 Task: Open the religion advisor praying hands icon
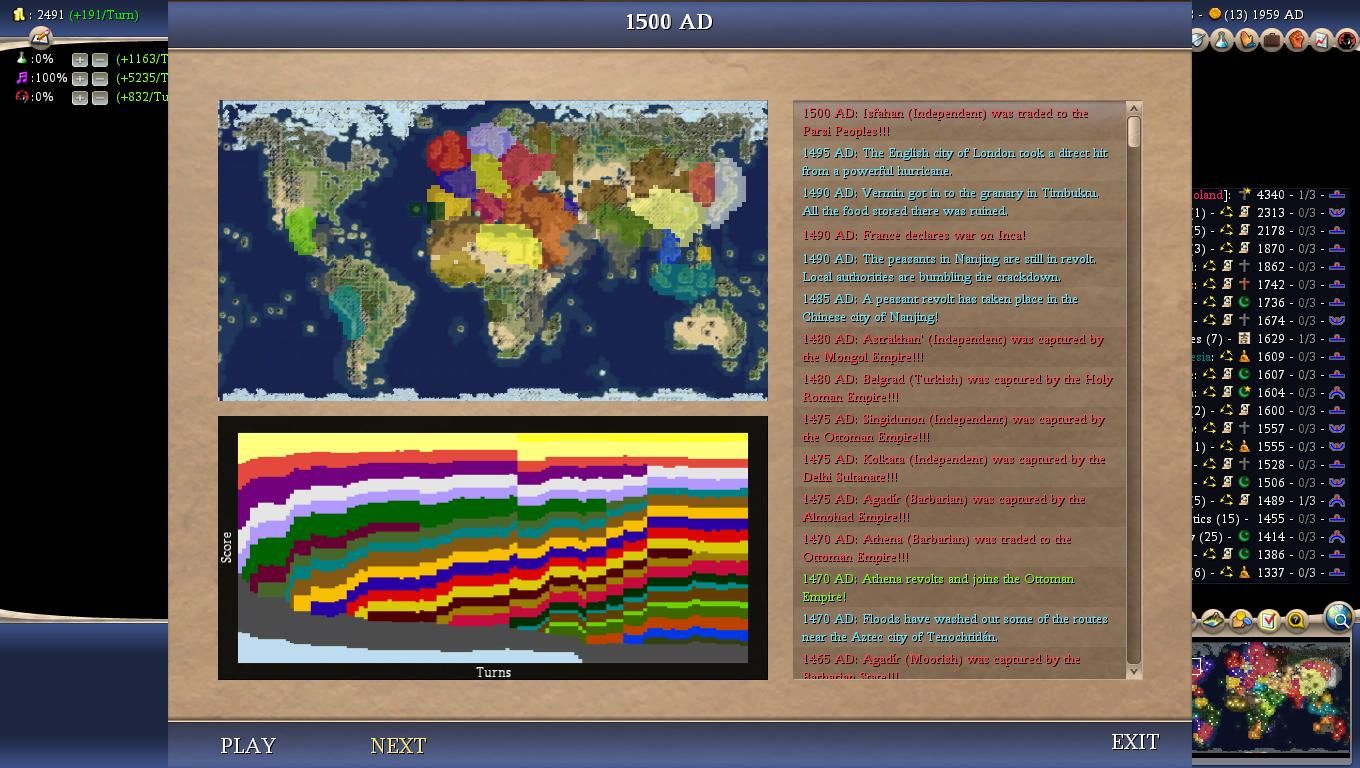click(1247, 40)
